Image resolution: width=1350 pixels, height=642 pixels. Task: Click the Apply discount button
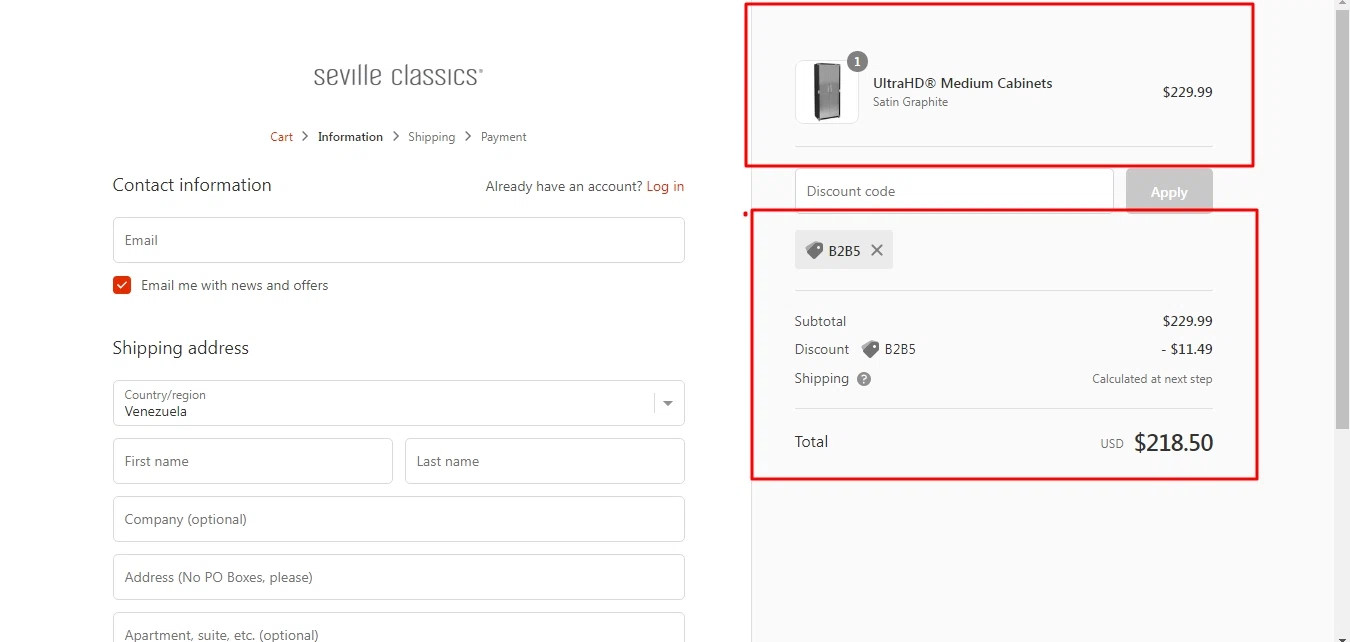click(x=1169, y=191)
